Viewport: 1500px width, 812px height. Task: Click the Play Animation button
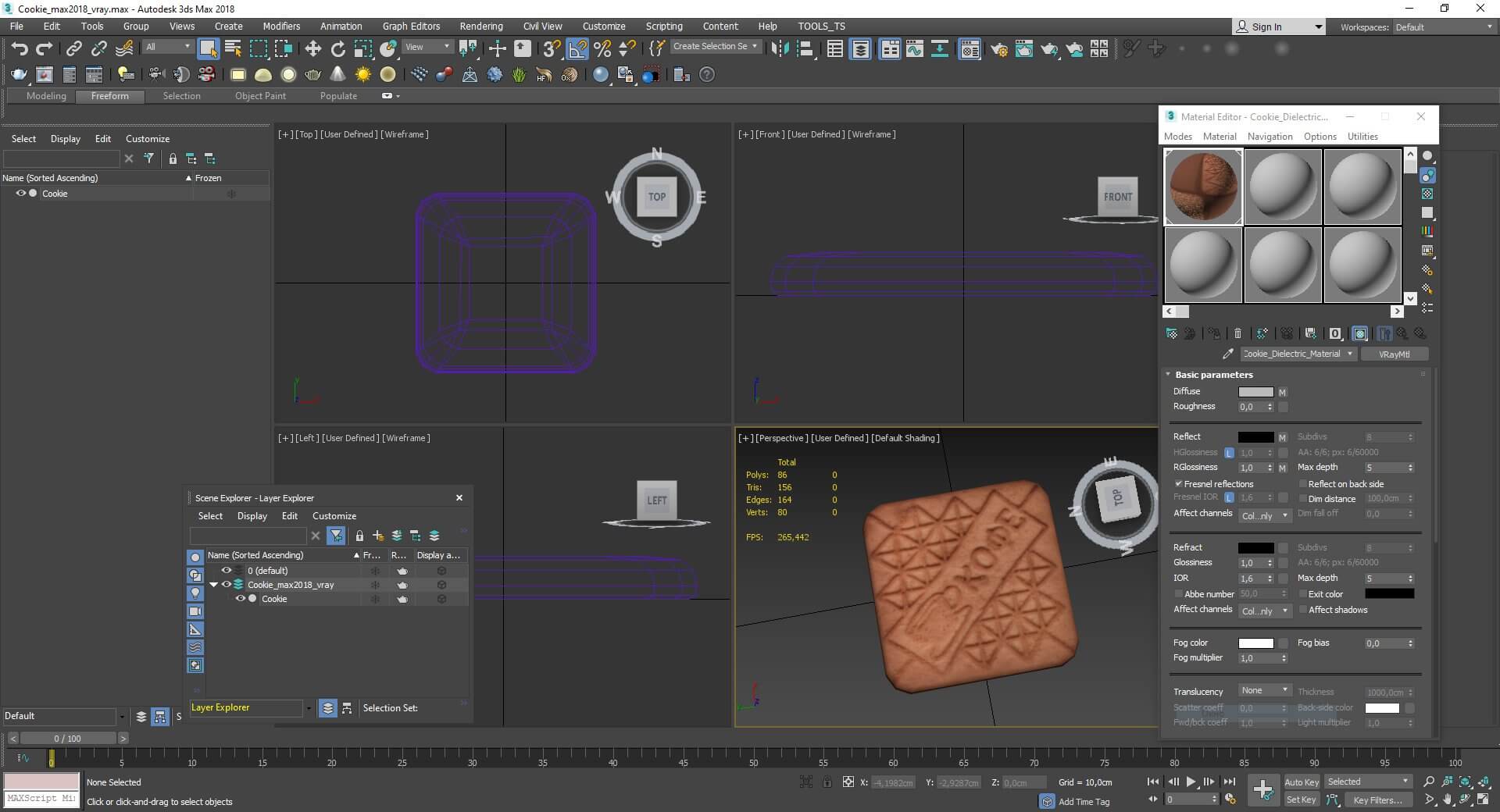1191,782
